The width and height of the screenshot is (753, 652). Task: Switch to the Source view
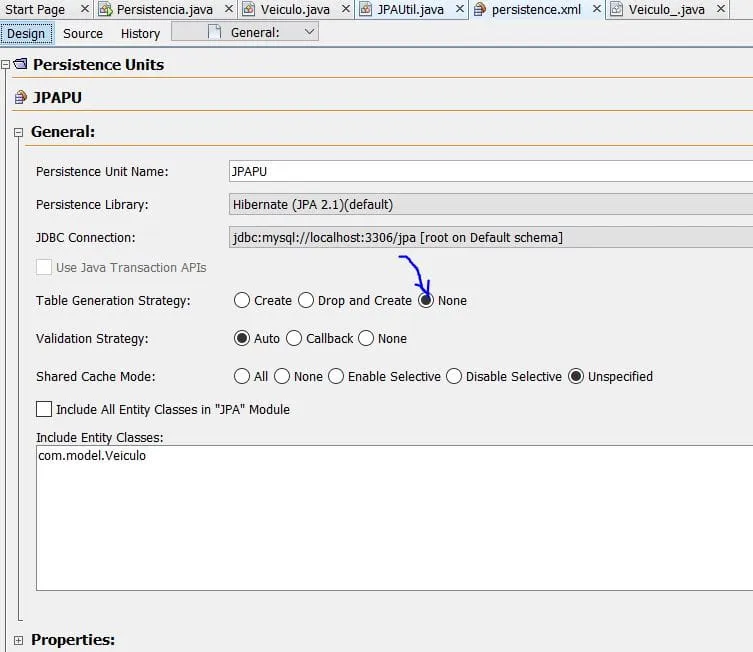pyautogui.click(x=83, y=33)
